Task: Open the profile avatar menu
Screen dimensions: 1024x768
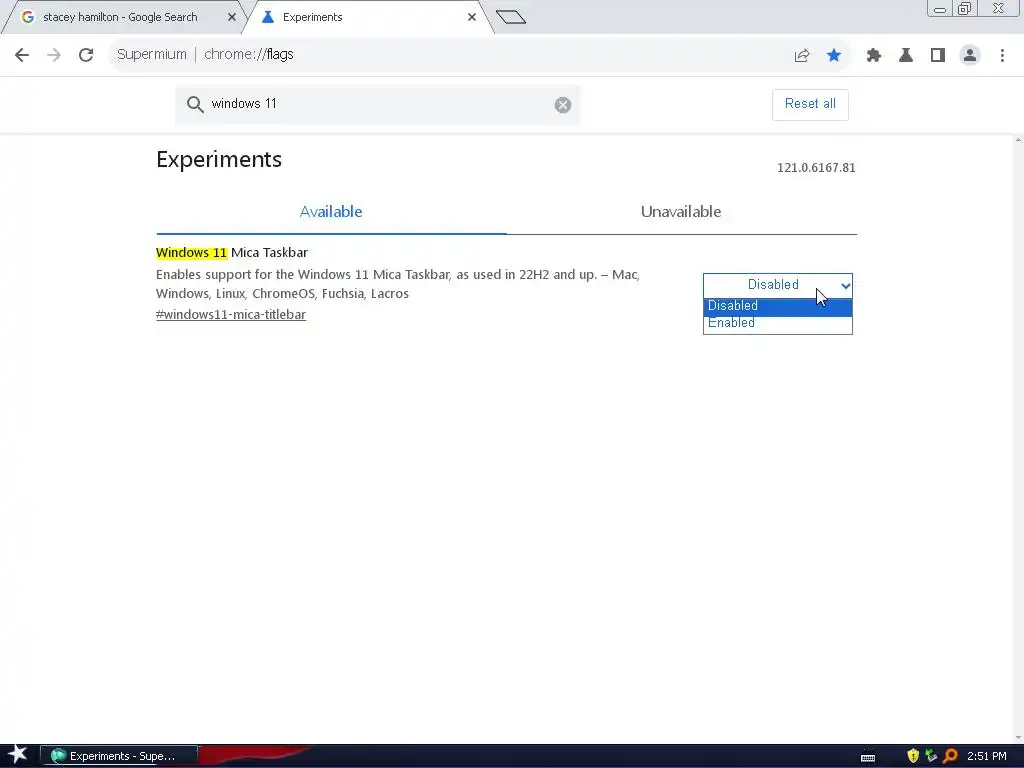Action: click(970, 56)
